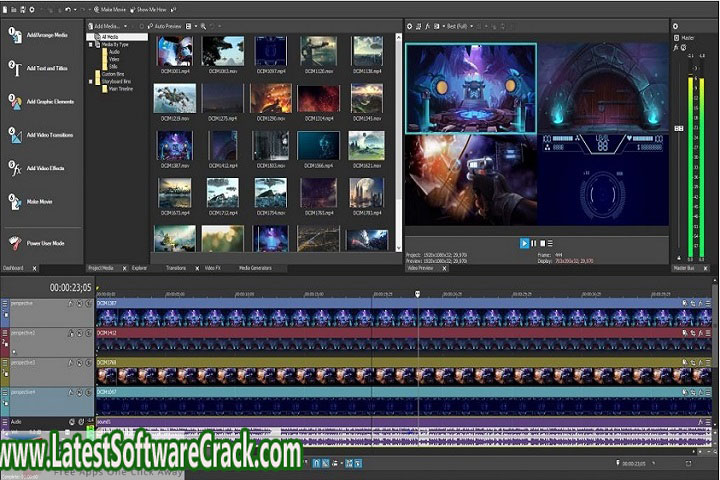Screen dimensions: 720x480
Task: Open Add Video Effects step
Action: [x=37, y=169]
